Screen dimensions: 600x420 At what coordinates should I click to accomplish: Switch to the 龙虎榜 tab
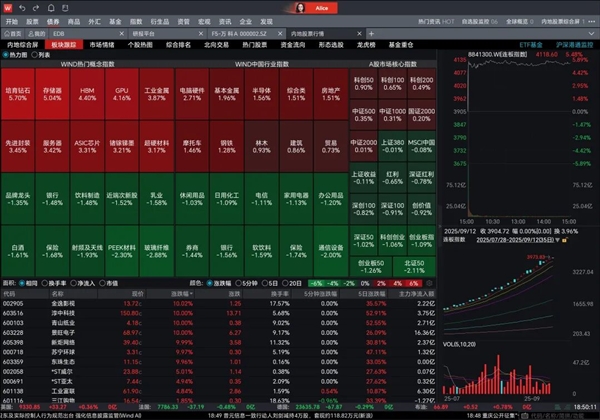click(x=369, y=44)
